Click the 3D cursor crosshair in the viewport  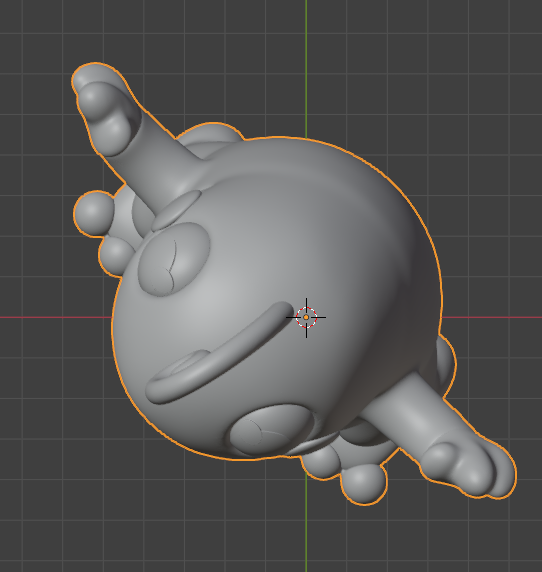tap(306, 317)
